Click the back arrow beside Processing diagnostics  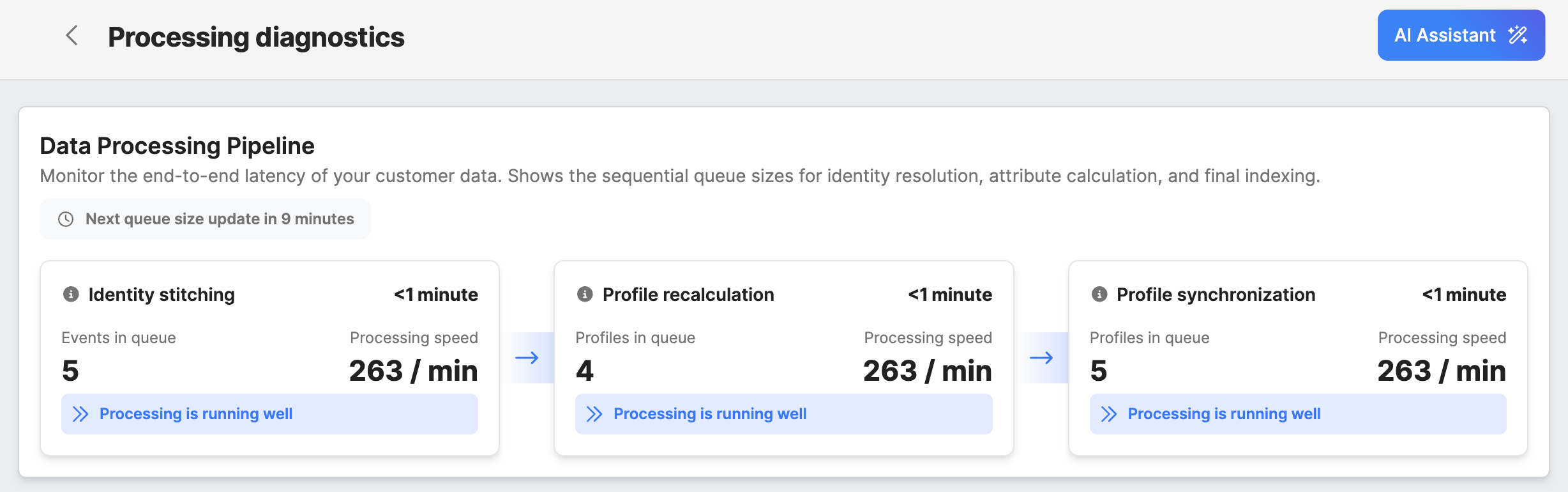pos(72,36)
